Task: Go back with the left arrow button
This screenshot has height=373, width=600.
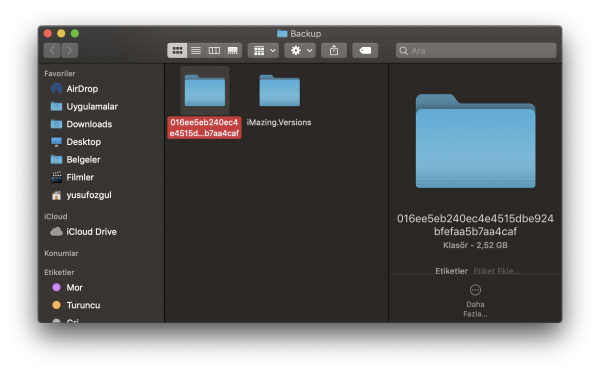Action: [52, 50]
